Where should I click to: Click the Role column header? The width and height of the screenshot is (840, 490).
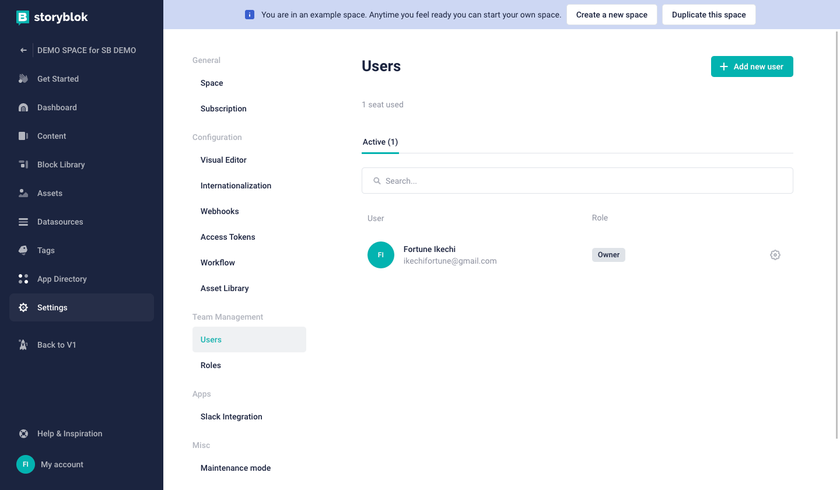[599, 218]
